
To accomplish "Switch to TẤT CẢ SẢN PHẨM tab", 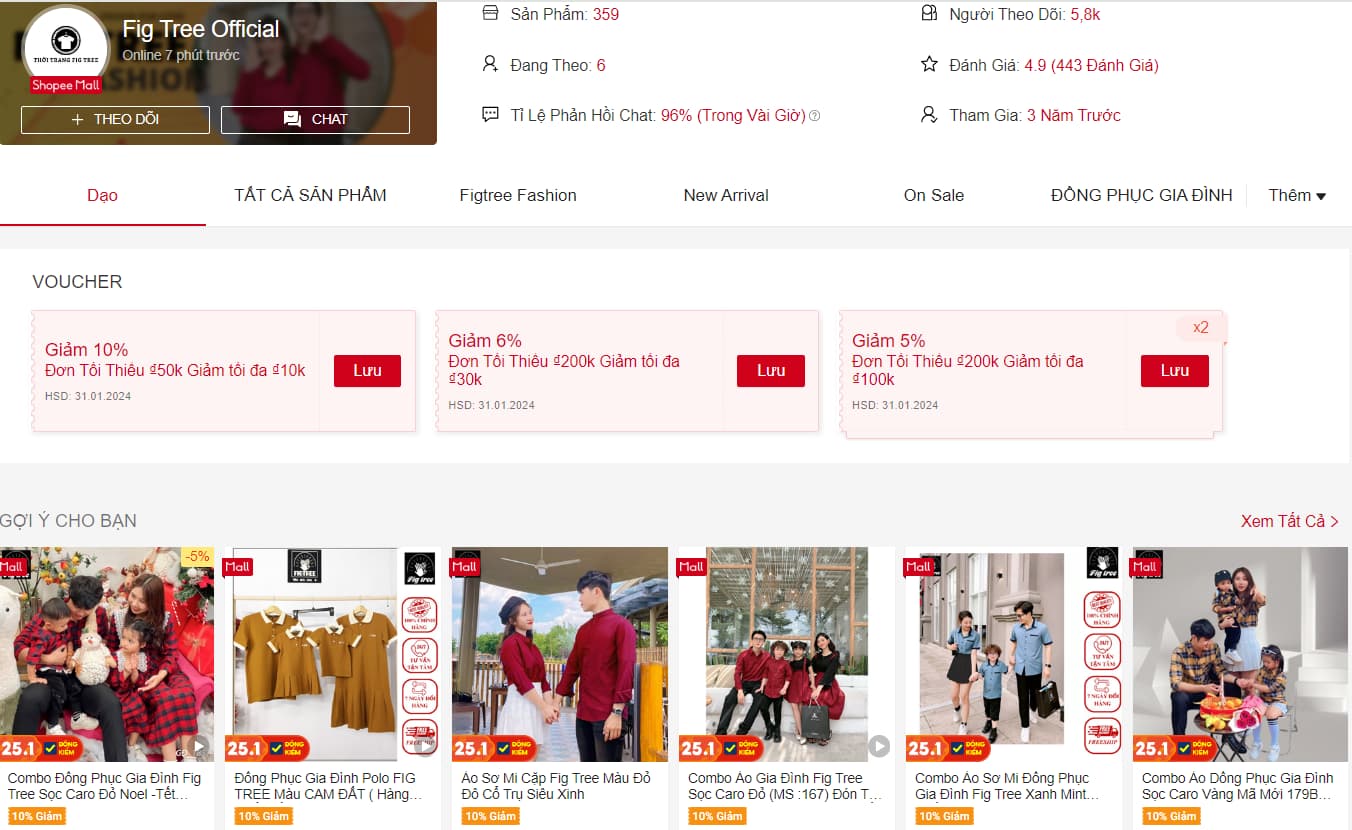I will 310,196.
